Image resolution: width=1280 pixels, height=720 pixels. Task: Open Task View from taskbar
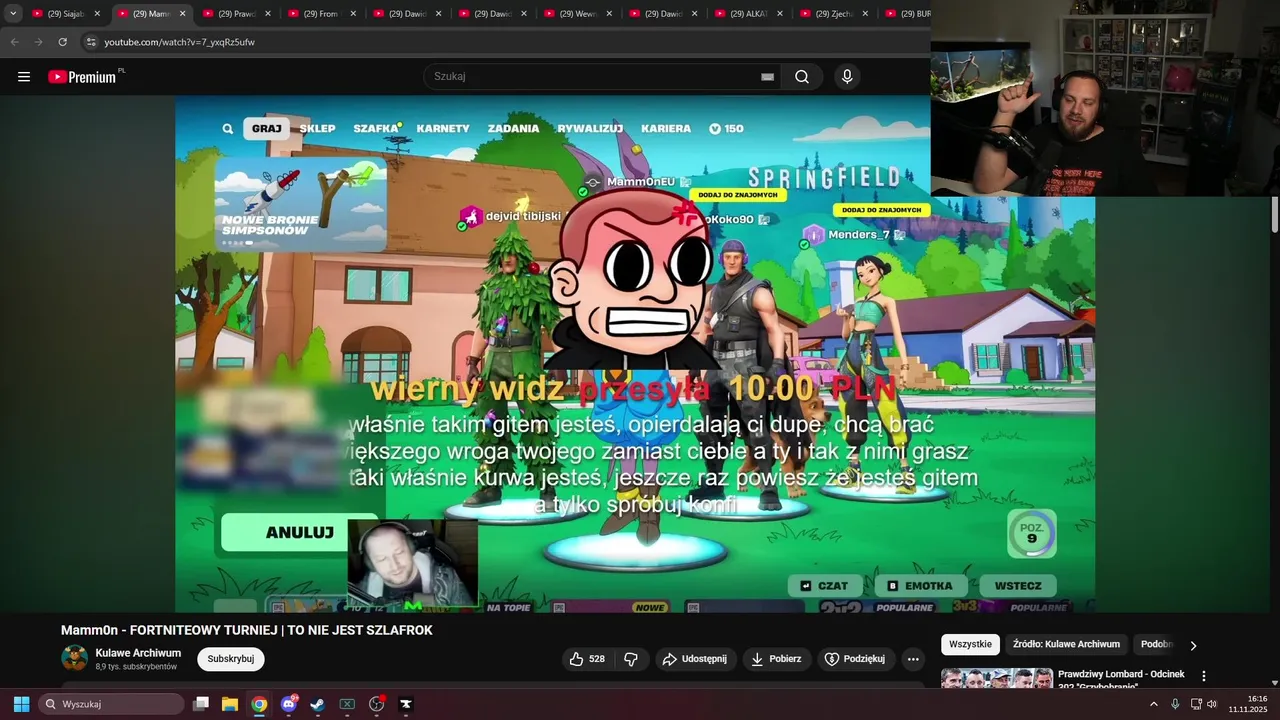coord(201,704)
